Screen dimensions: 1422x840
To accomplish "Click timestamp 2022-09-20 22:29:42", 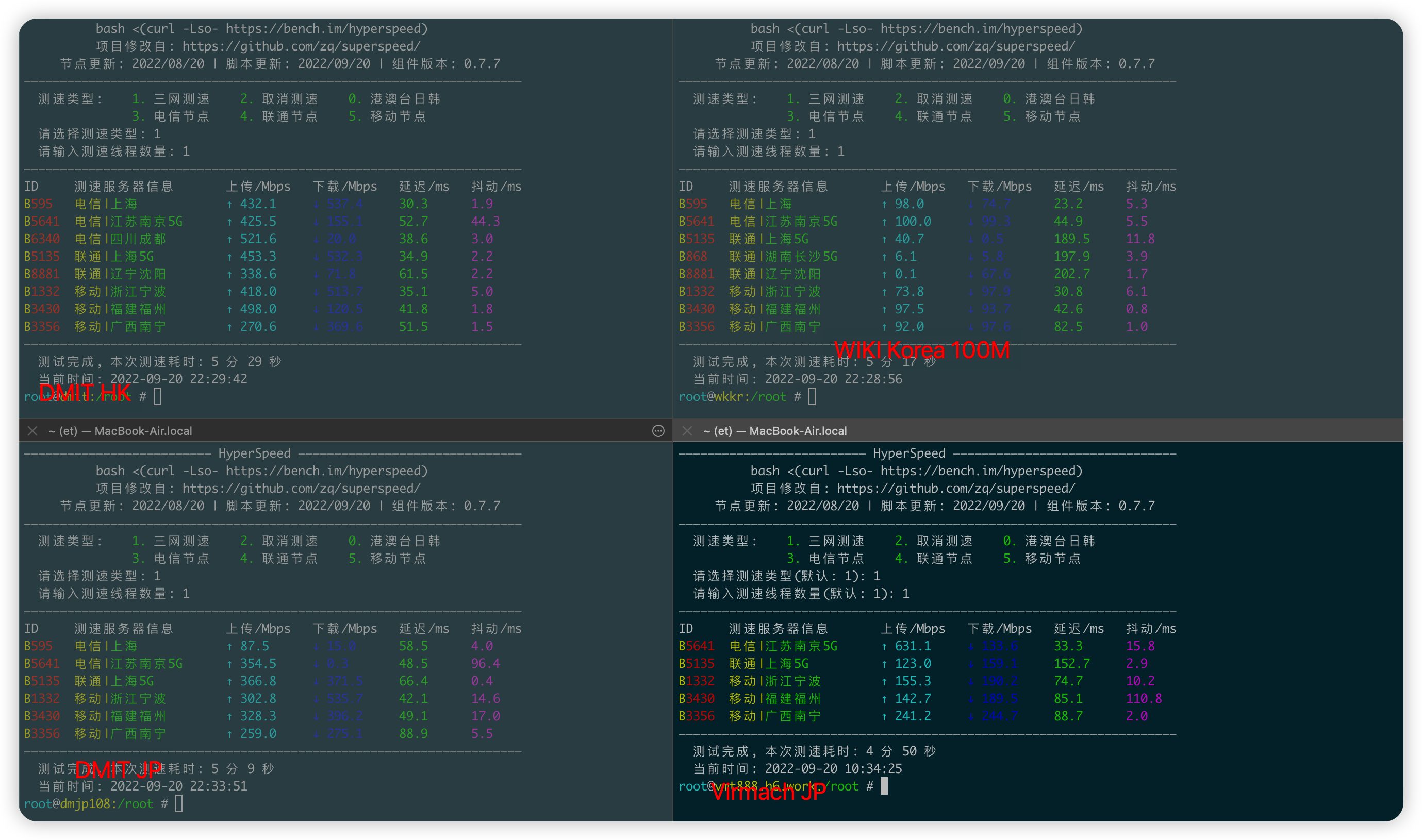I will click(x=178, y=379).
